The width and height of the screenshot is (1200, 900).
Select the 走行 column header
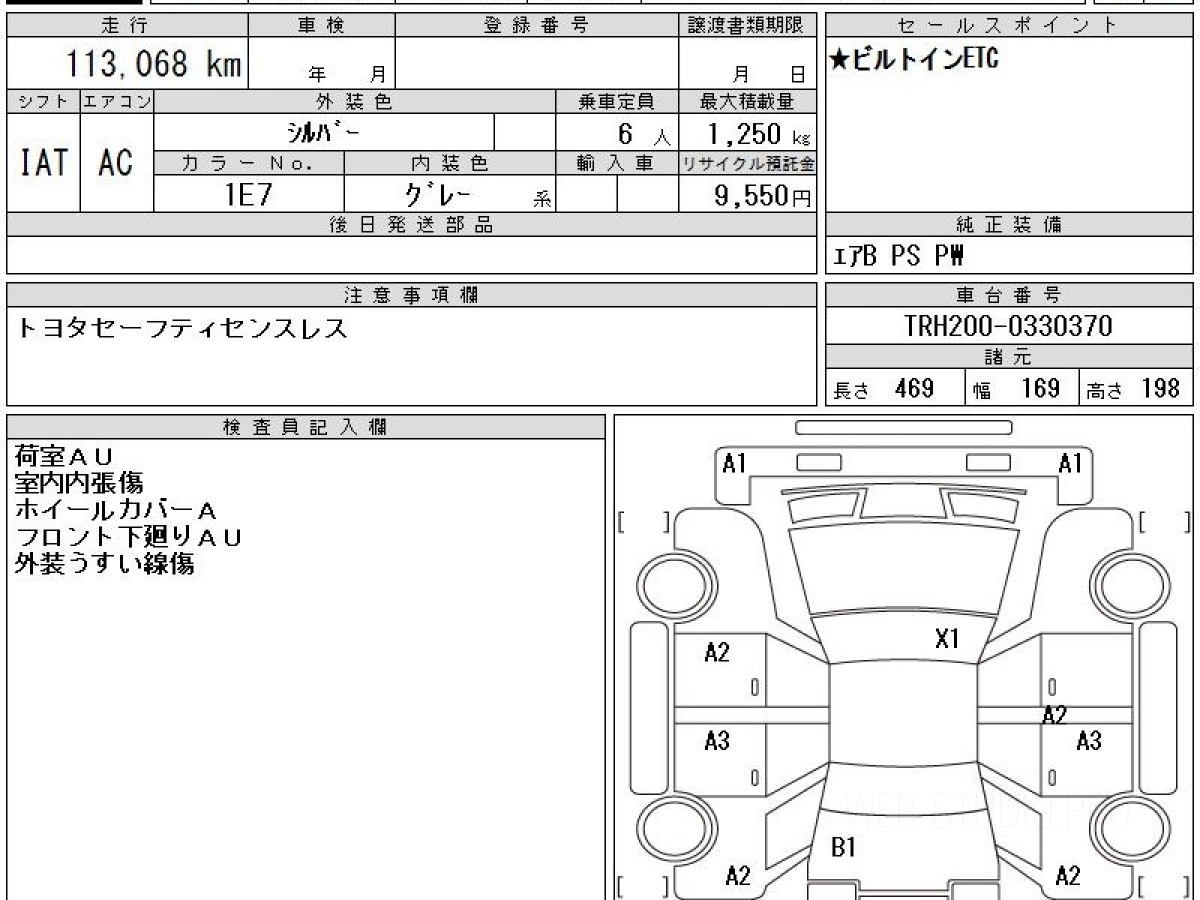pyautogui.click(x=127, y=26)
